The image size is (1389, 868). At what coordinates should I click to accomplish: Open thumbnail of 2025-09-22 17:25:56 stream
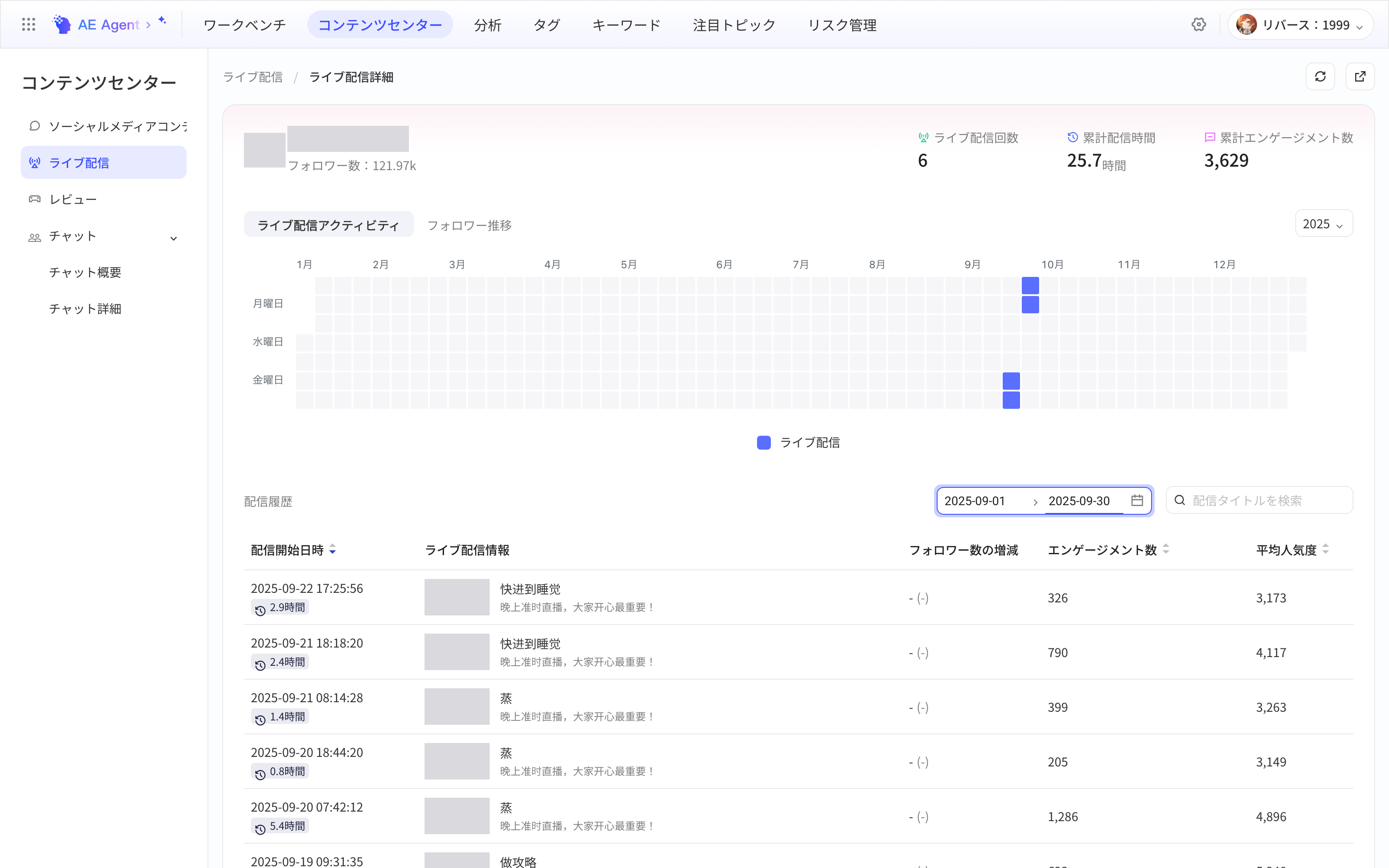(457, 597)
